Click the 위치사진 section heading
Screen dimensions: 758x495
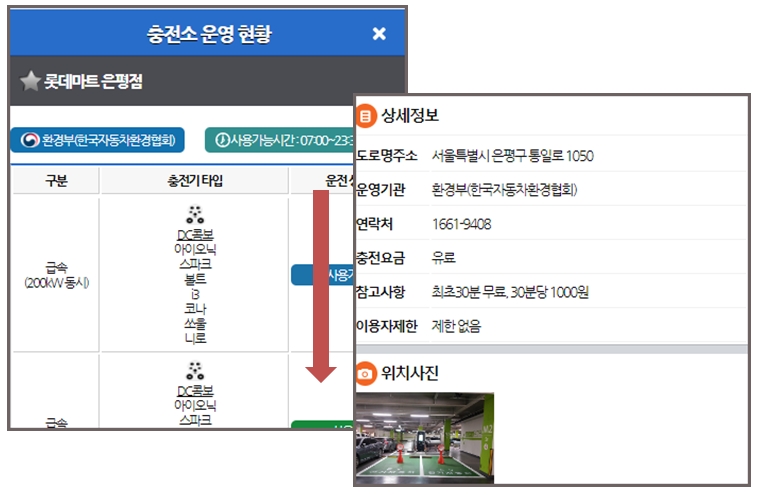point(410,374)
